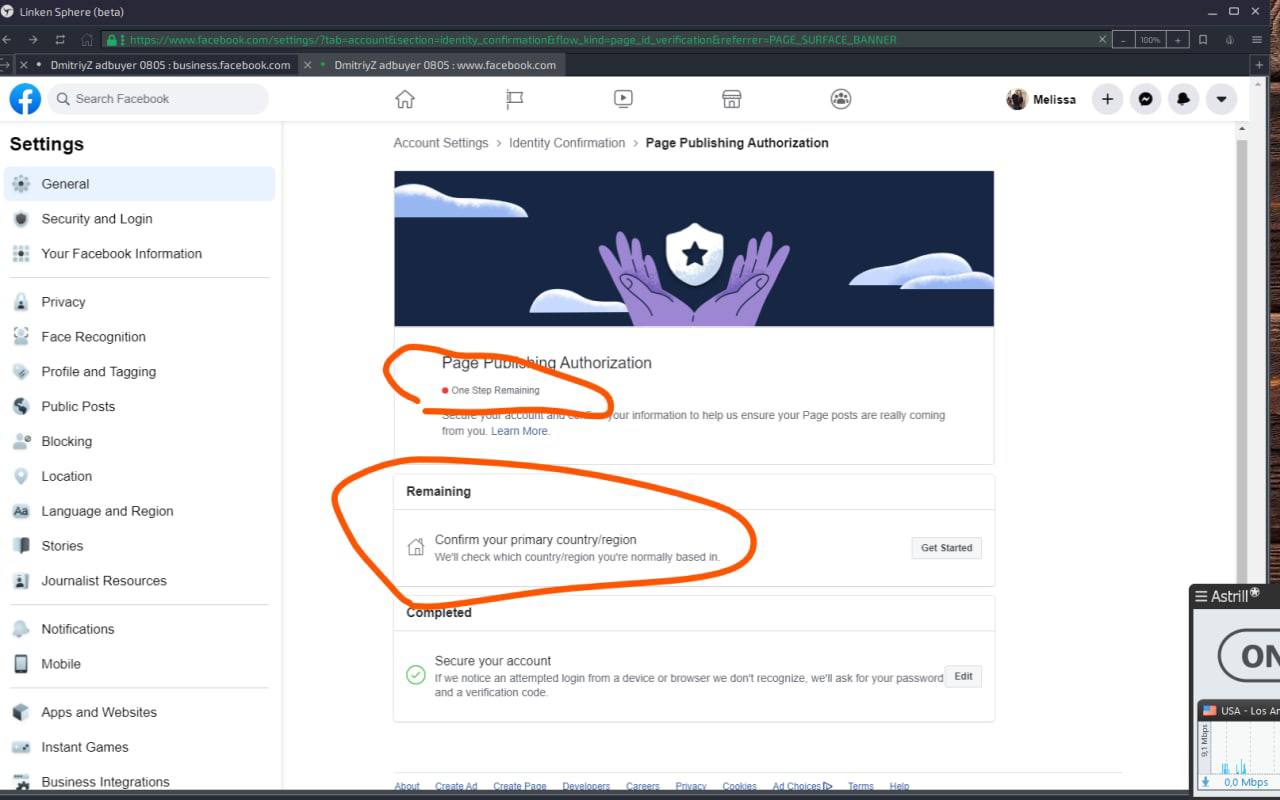The image size is (1280, 800).
Task: Open Journalist Resources
Action: pos(140,581)
